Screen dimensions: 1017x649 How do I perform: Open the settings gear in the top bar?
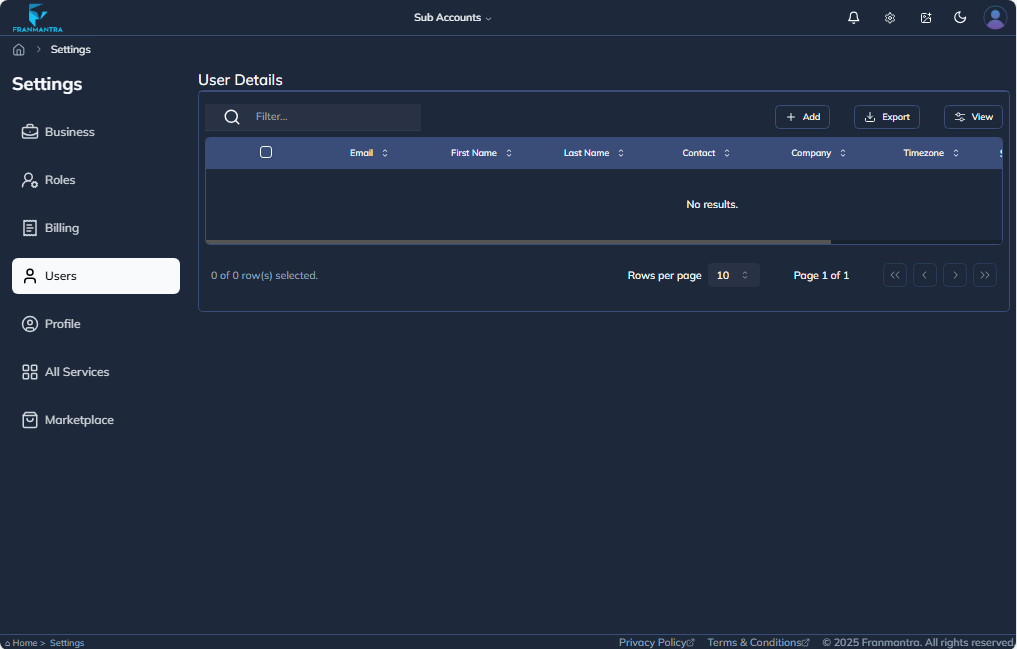pyautogui.click(x=889, y=17)
